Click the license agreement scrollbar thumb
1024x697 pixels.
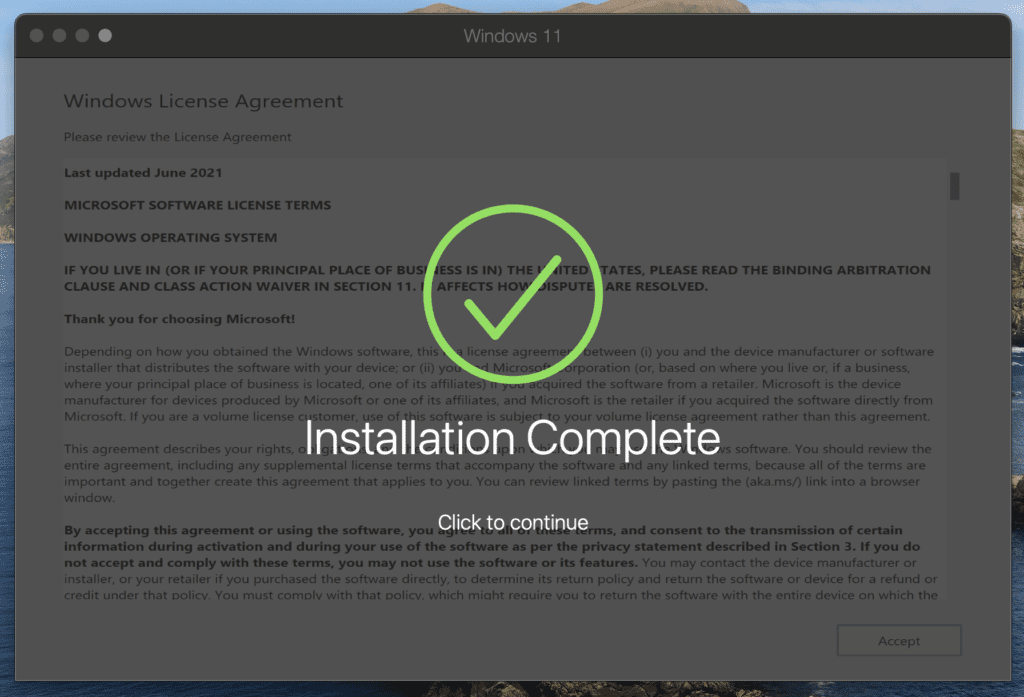[x=954, y=186]
